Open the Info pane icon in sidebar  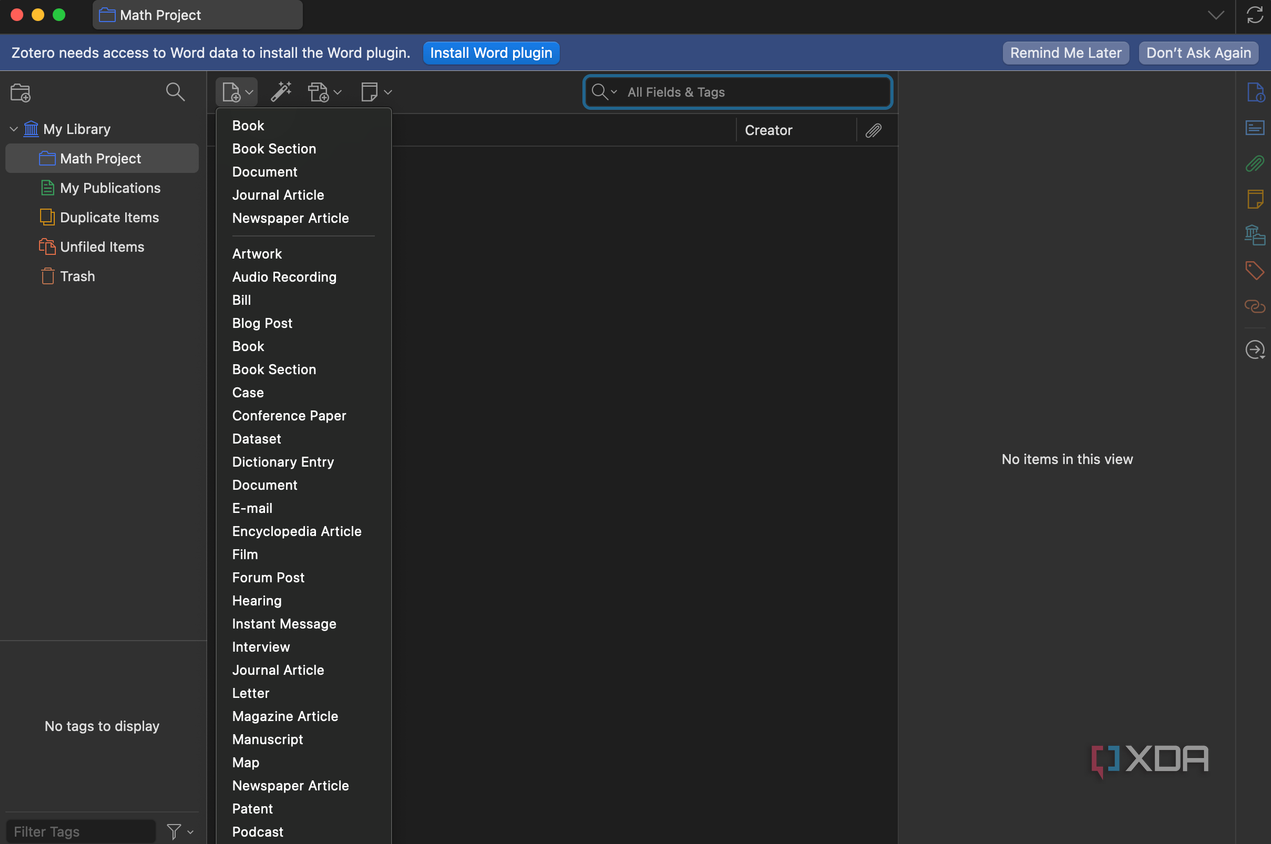click(x=1255, y=92)
